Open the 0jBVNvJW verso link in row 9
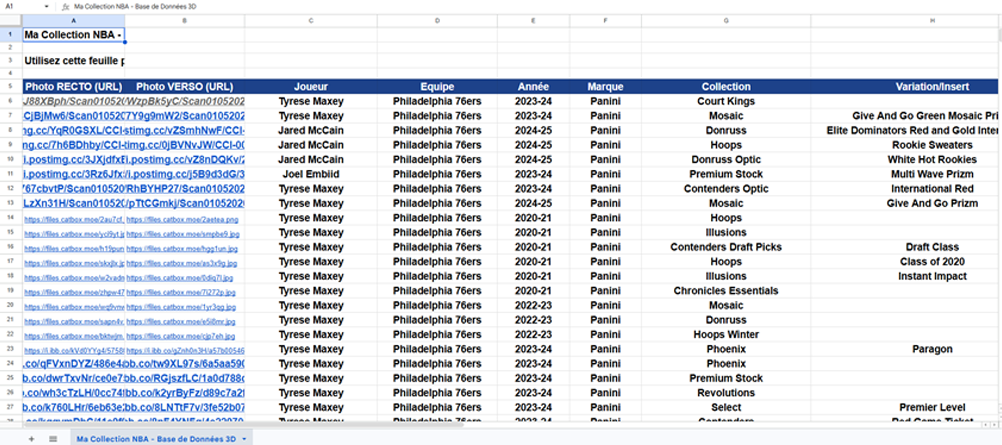Viewport: 1002px width, 445px height. pyautogui.click(x=185, y=145)
